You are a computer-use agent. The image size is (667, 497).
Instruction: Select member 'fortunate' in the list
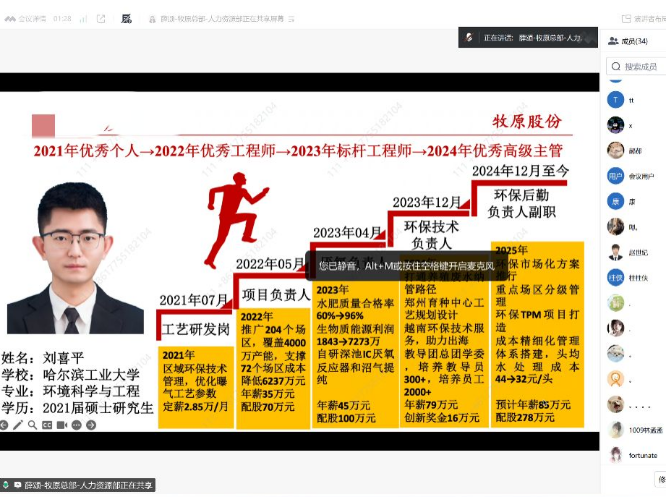640,455
